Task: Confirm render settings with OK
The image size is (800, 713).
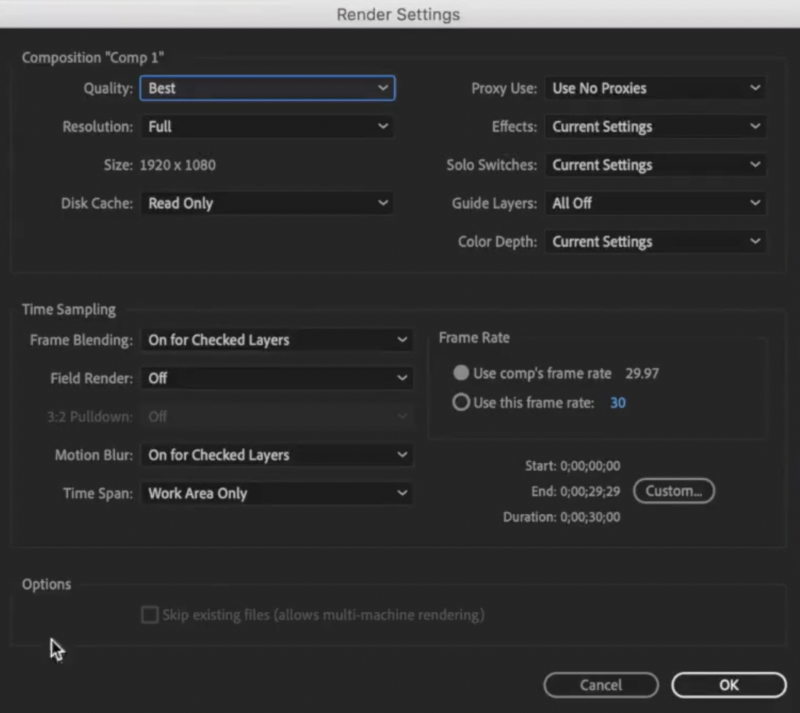Action: click(728, 685)
